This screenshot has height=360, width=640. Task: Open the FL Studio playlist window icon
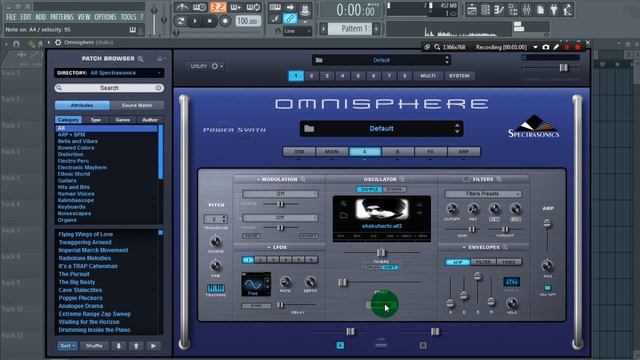[x=472, y=10]
